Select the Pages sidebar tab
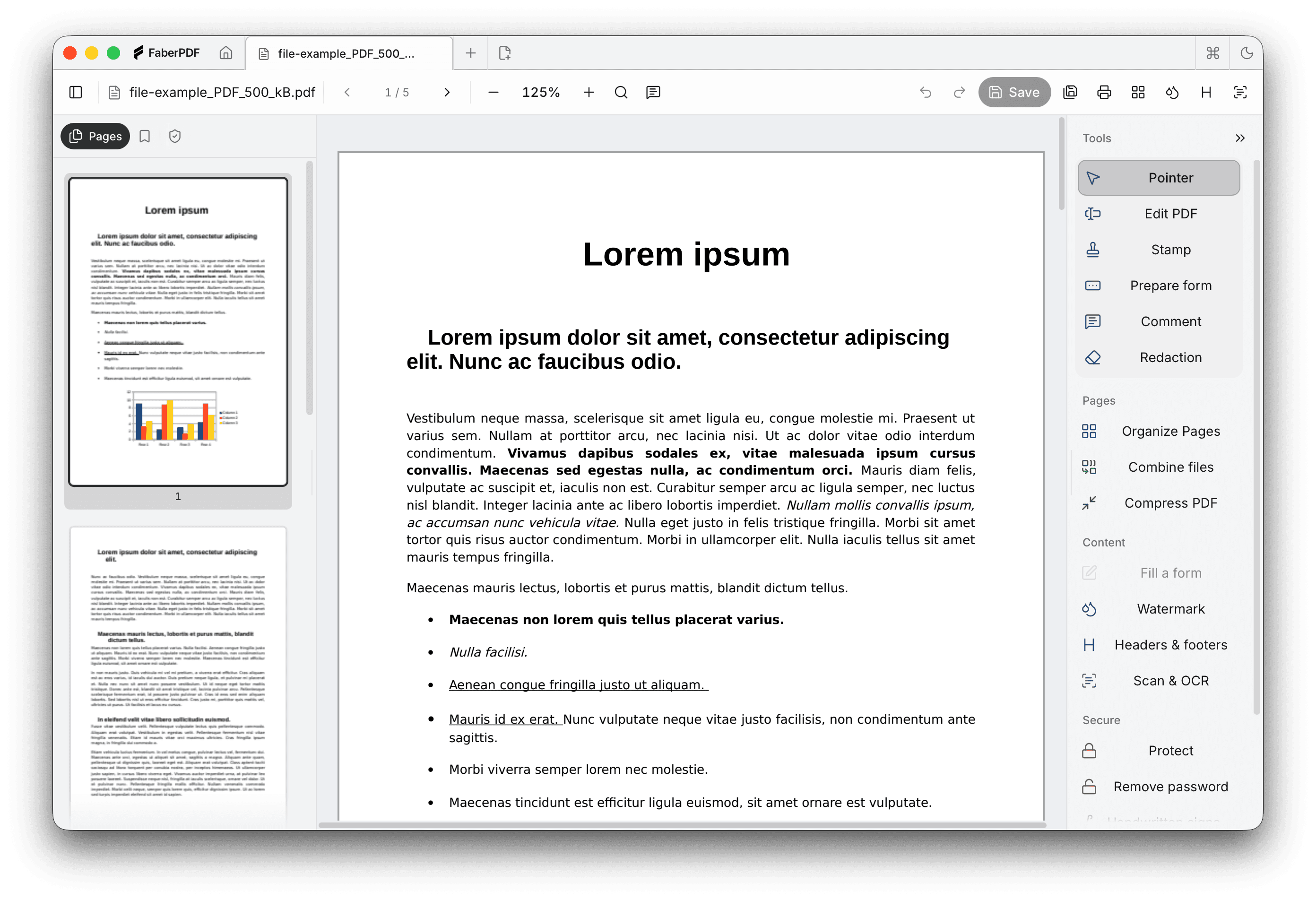 [x=95, y=137]
